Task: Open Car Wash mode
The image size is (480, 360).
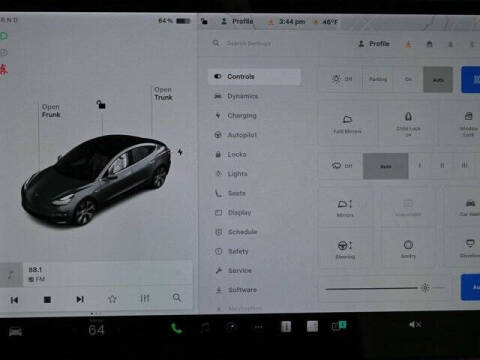Action: point(469,207)
